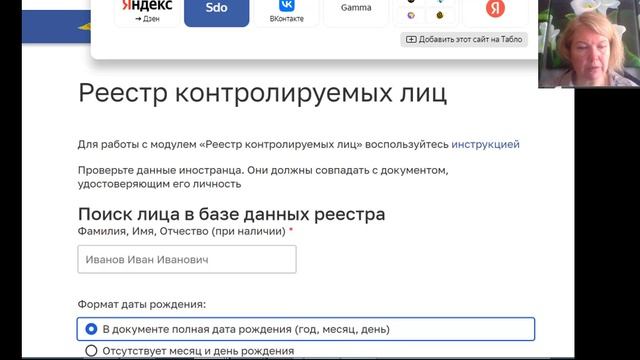Click the 'Реестр контролируемых лиц' heading
Screen dimensions: 640x360
[262, 93]
